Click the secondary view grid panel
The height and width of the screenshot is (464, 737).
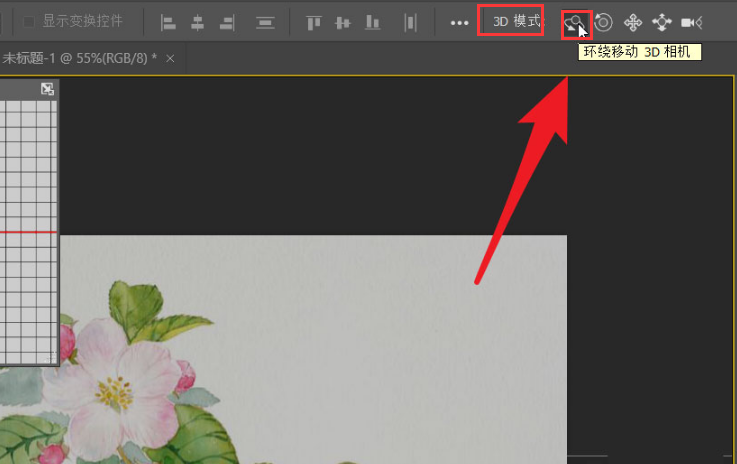[29, 231]
